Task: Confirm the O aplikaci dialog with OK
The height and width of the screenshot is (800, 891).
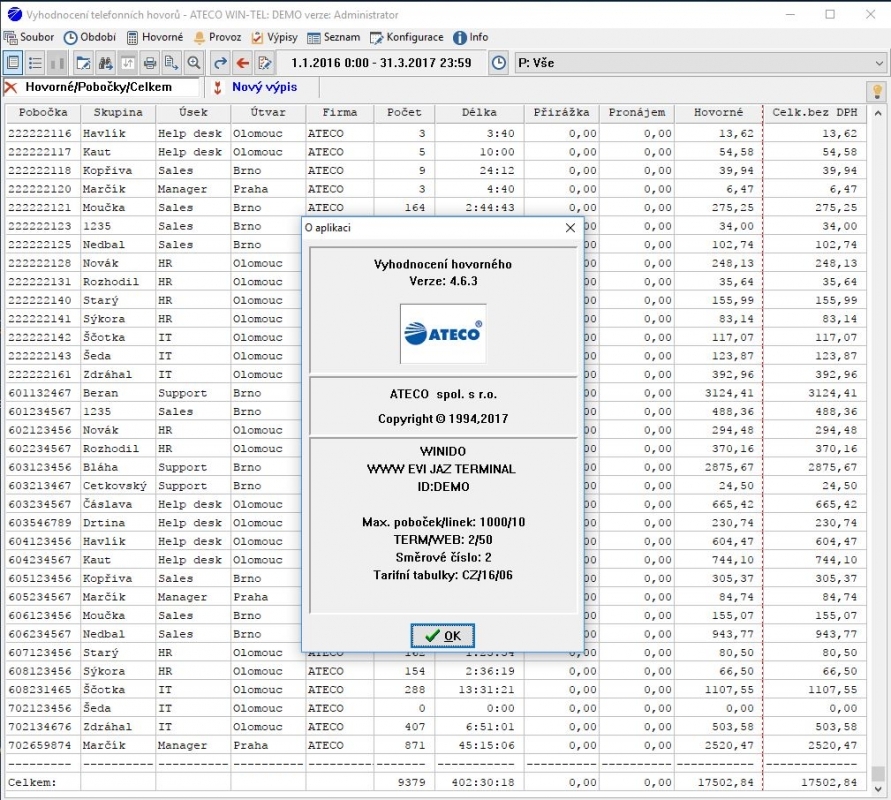Action: click(443, 635)
